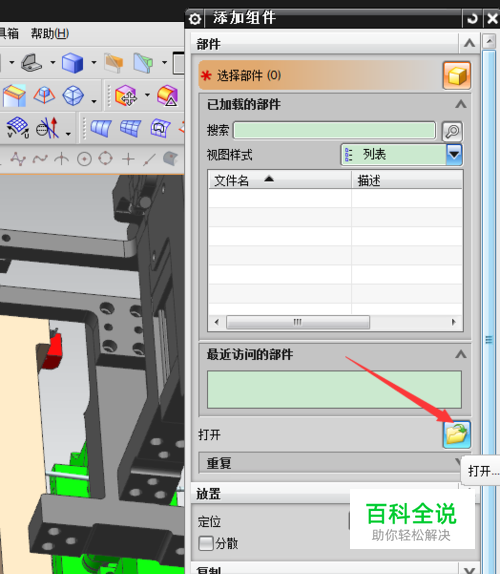Collapse the 最近访问的部件 group
Screen dimensions: 500x574
click(x=461, y=354)
